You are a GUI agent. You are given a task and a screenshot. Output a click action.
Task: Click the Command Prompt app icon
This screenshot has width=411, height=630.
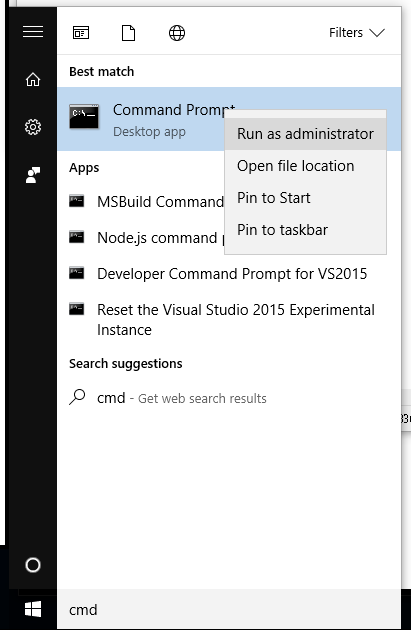pos(84,117)
